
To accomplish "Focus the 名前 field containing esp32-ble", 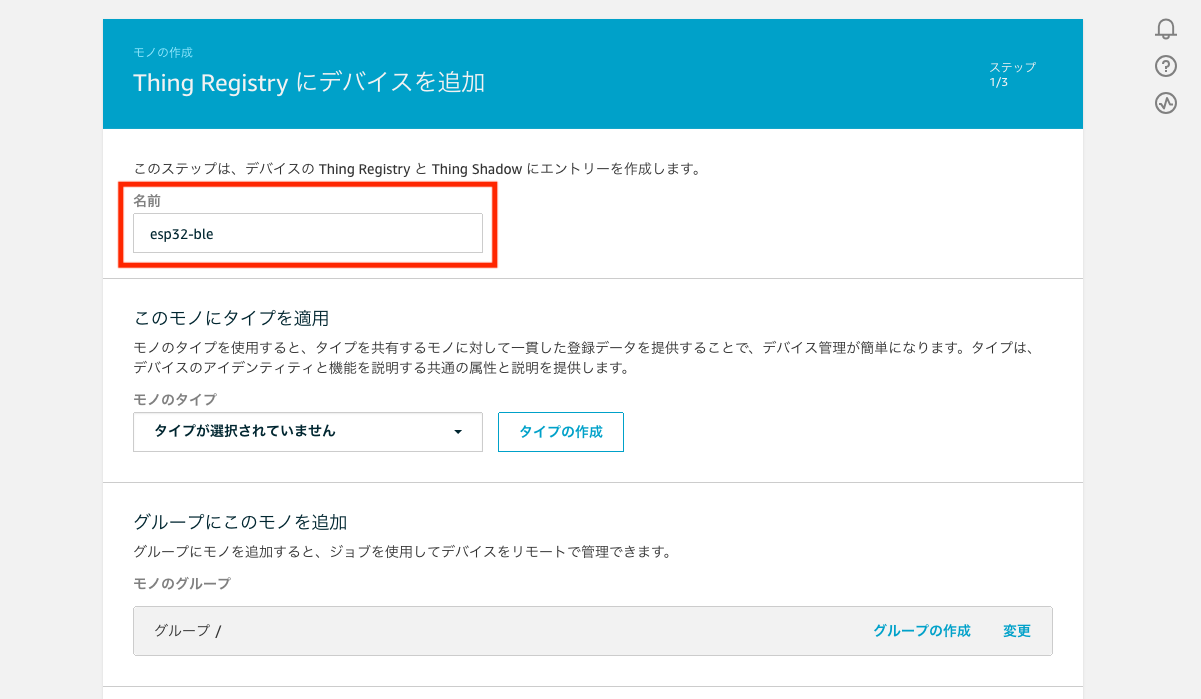I will coord(307,233).
